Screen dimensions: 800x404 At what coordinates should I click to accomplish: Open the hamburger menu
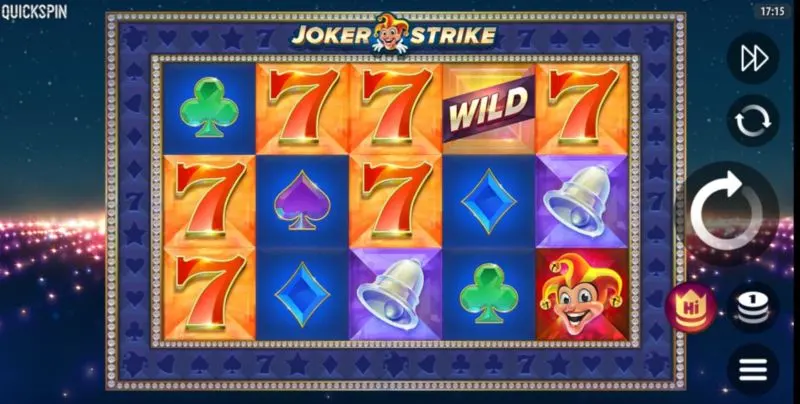pyautogui.click(x=753, y=369)
